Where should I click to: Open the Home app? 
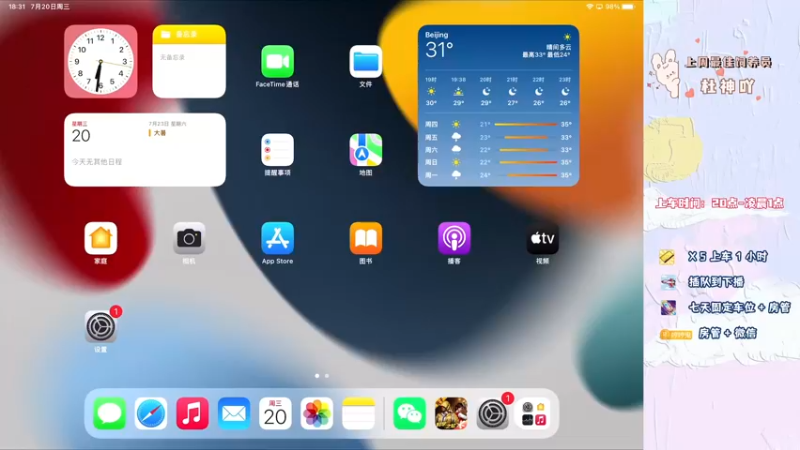101,238
